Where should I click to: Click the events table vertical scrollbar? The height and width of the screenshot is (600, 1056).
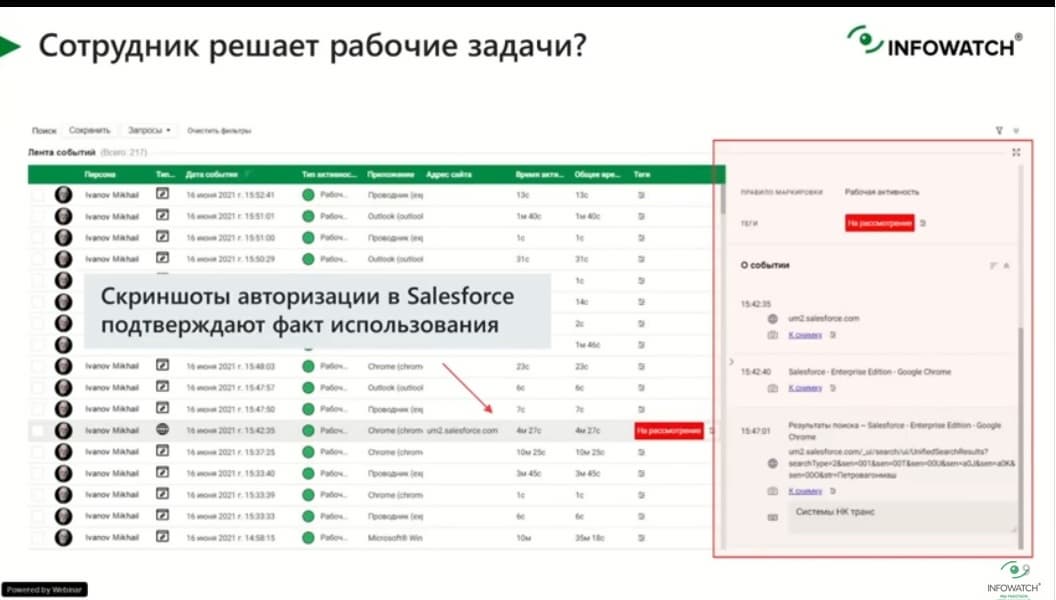click(x=723, y=198)
